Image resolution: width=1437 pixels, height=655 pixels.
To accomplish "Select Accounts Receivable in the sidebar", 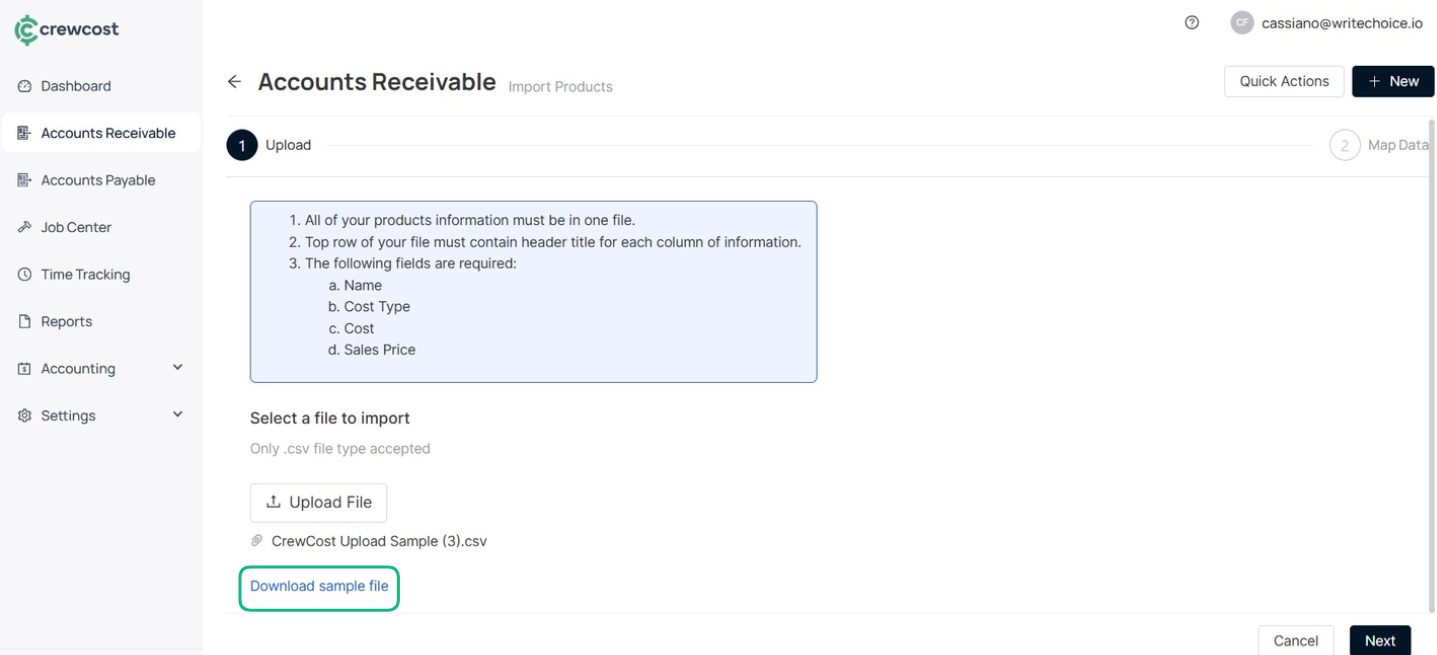I will 107,133.
